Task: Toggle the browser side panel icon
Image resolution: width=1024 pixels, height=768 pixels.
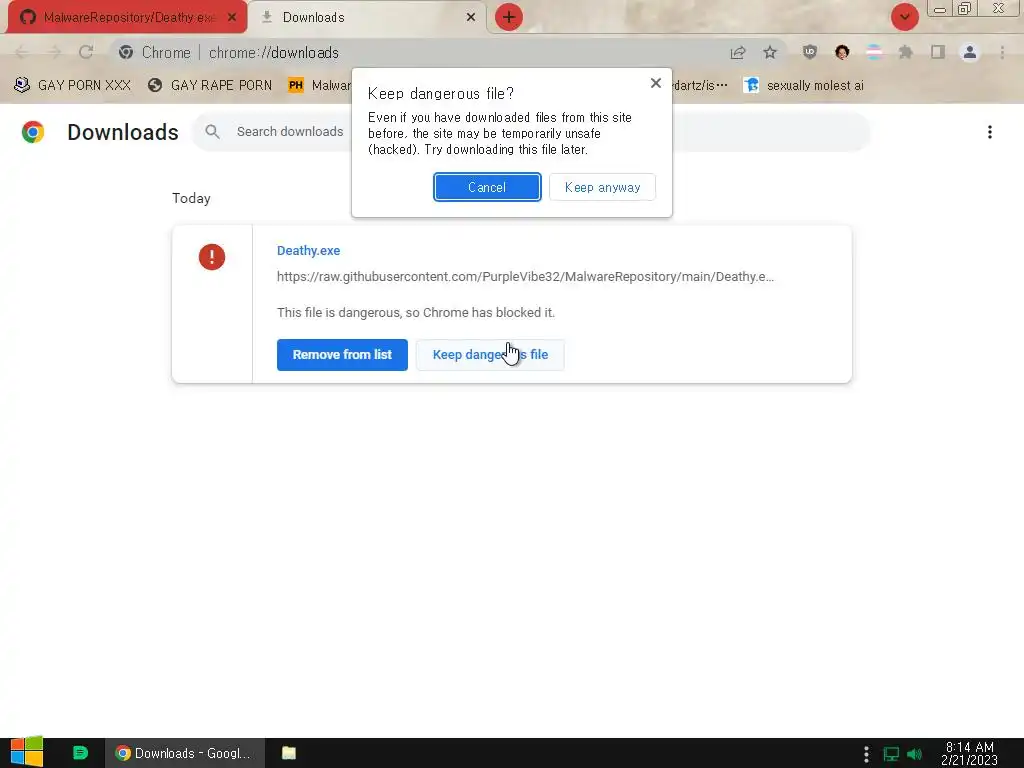Action: (x=938, y=52)
